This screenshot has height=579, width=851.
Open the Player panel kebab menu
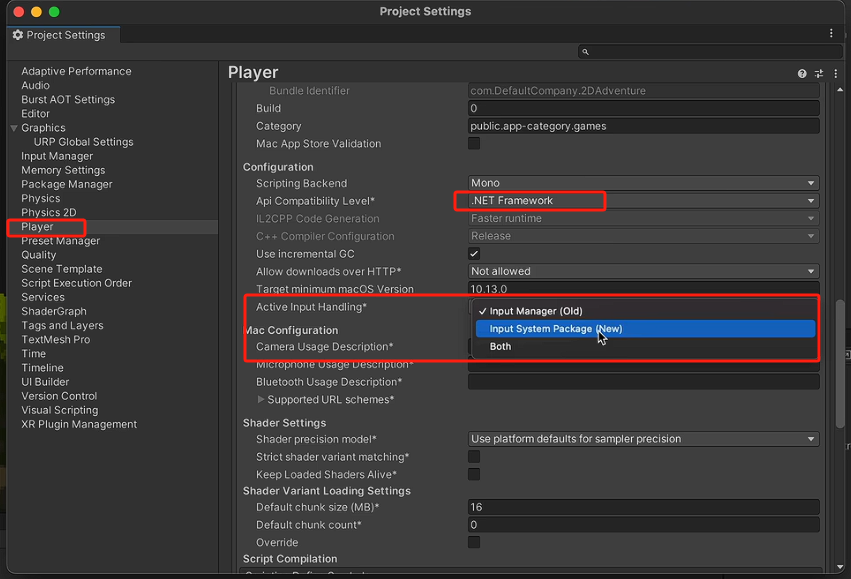[x=835, y=74]
